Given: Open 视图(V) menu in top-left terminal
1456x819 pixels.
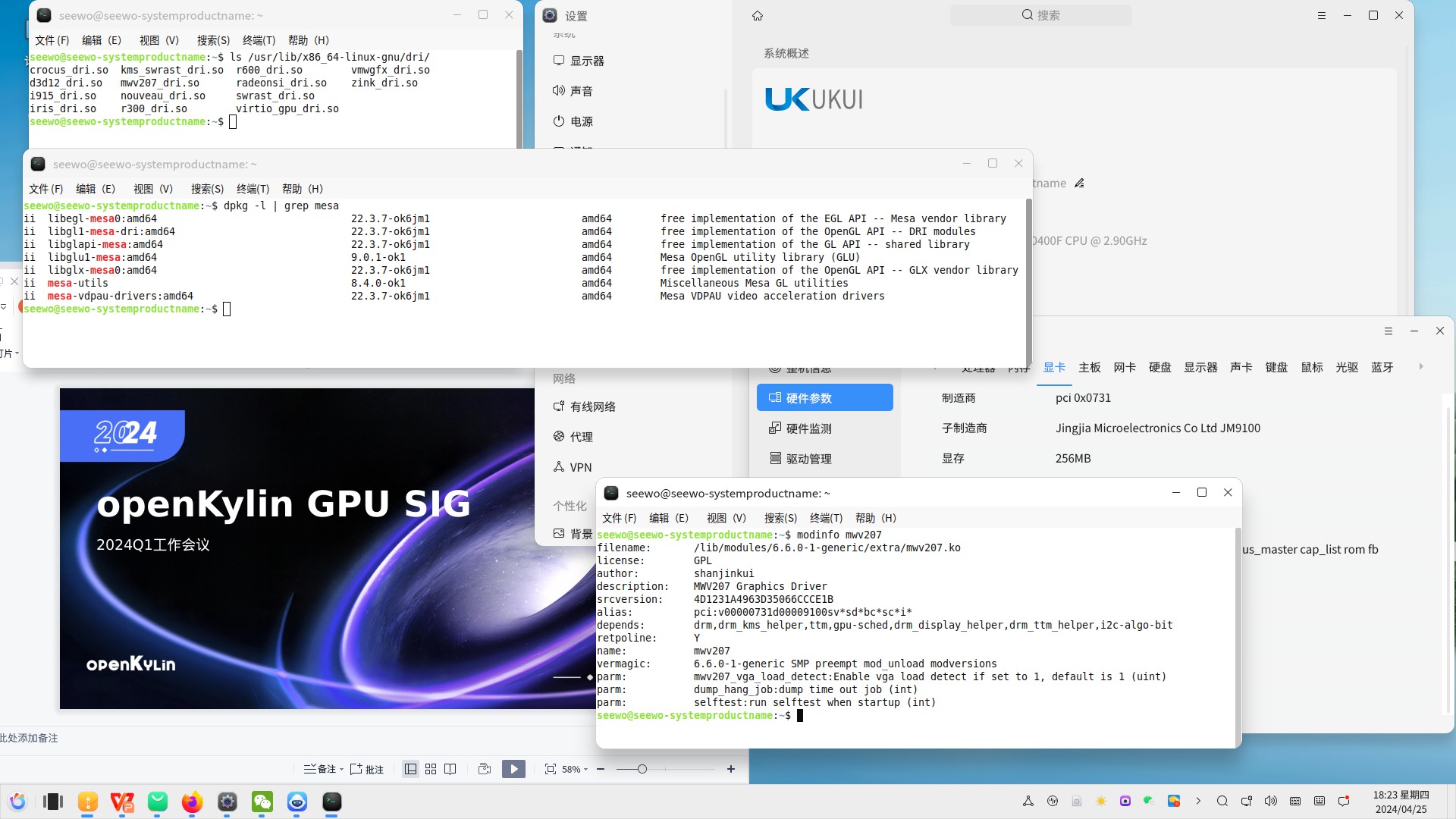Looking at the screenshot, I should tap(158, 40).
